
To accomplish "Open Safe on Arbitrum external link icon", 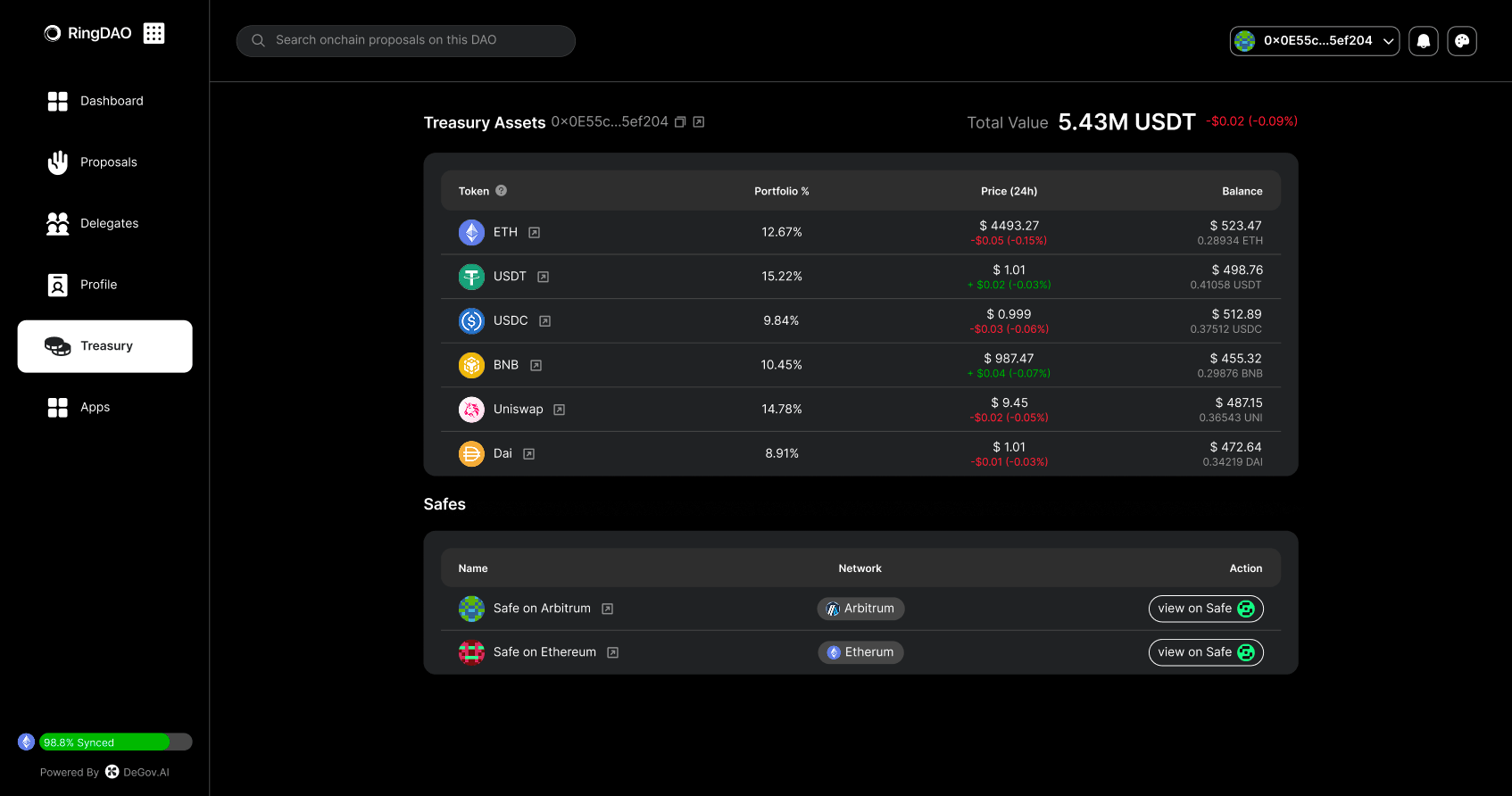I will point(607,609).
